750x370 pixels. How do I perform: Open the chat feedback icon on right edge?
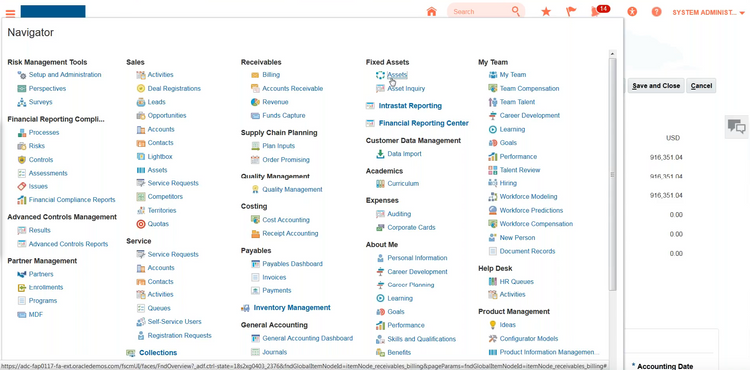[x=737, y=127]
